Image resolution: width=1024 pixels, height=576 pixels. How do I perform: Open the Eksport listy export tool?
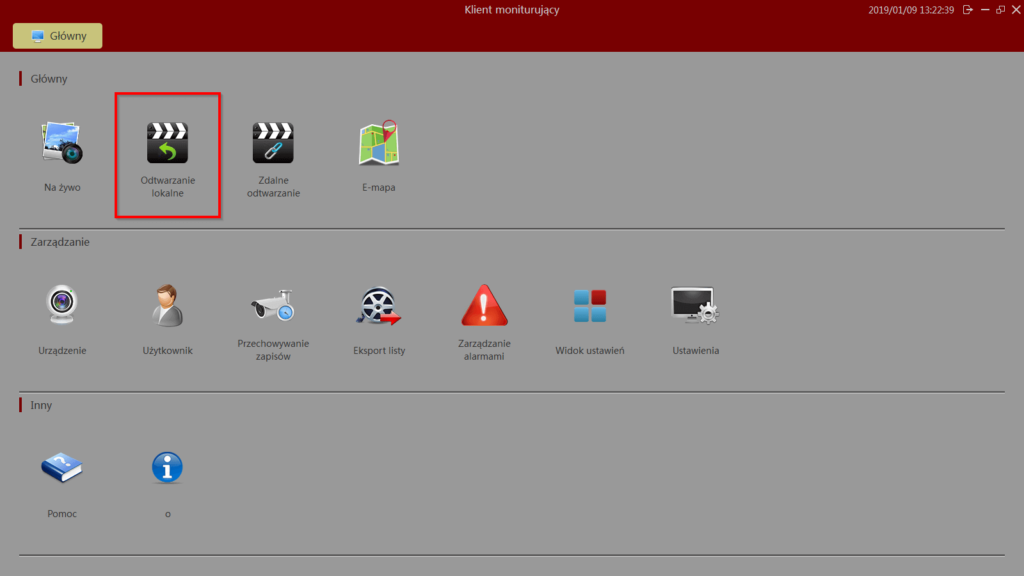point(379,306)
